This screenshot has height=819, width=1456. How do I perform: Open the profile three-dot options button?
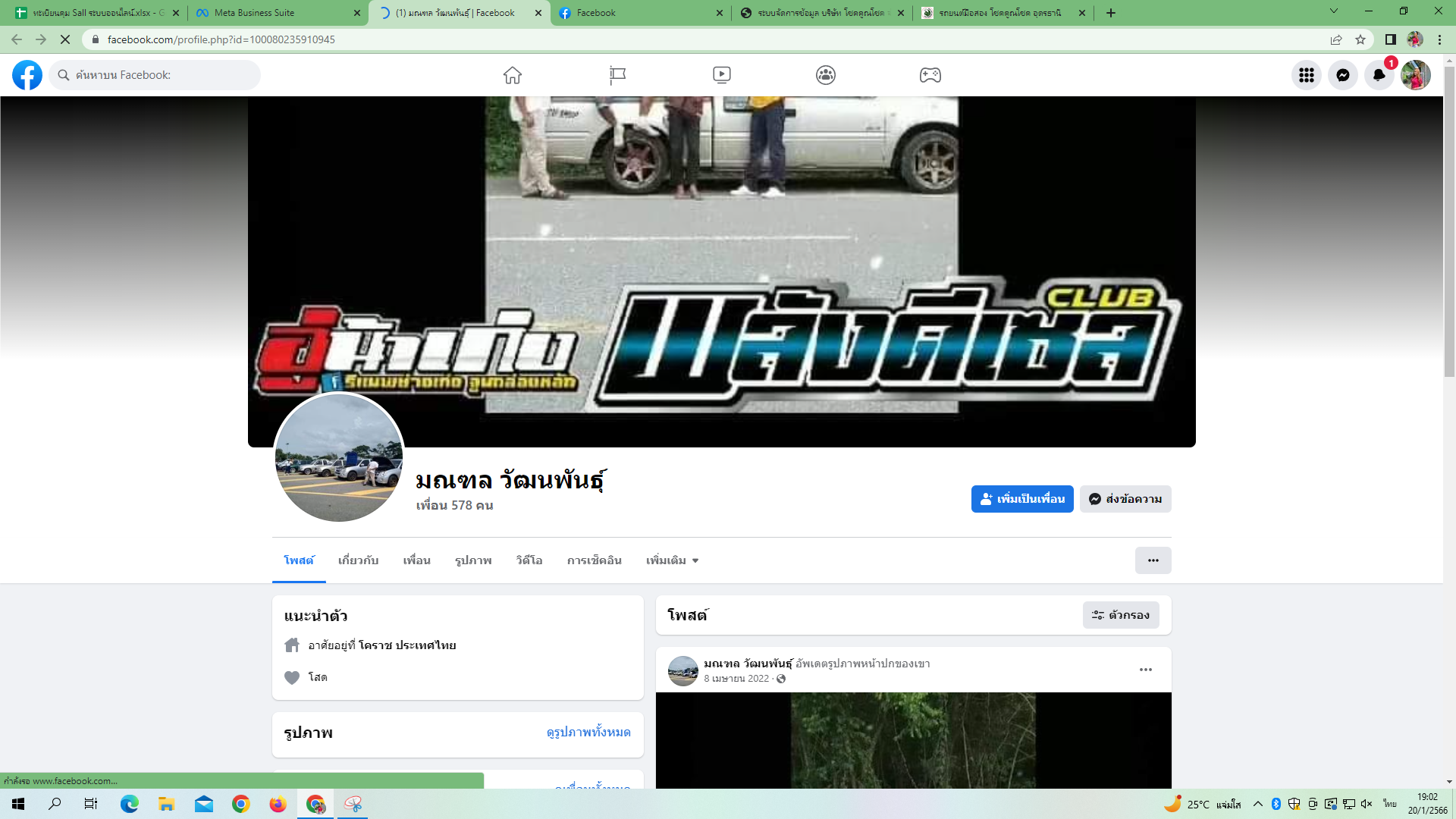(x=1153, y=560)
